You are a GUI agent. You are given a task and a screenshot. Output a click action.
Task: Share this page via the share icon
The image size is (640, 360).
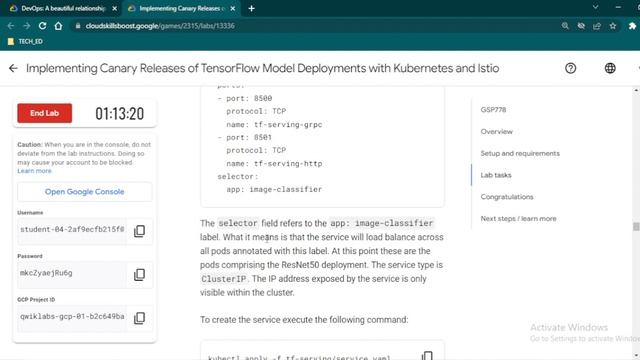click(597, 26)
